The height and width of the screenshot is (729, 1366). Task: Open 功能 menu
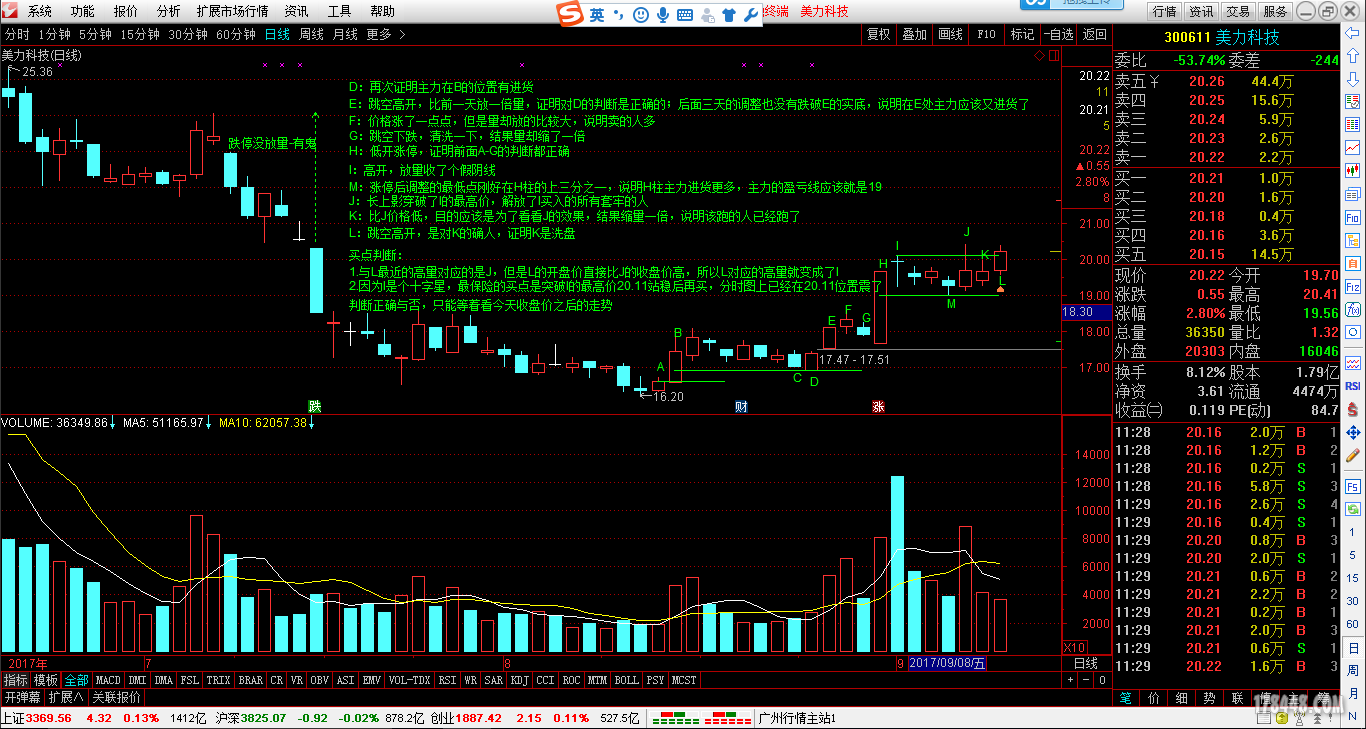(x=83, y=11)
